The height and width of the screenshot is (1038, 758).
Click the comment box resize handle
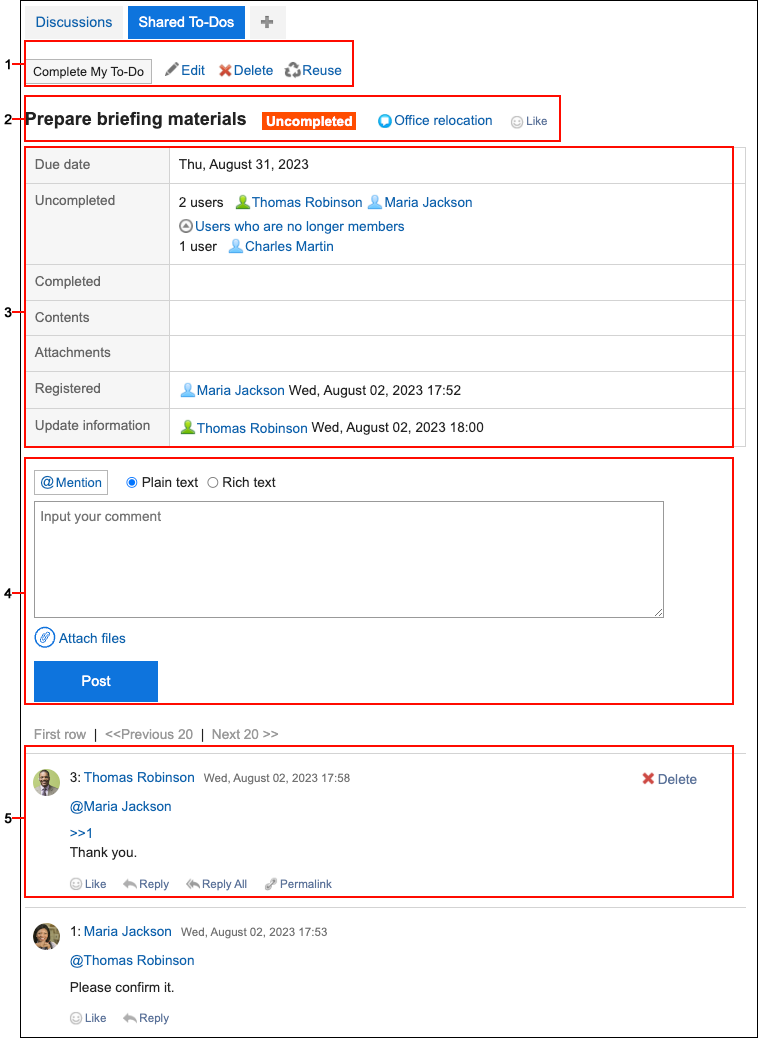(x=658, y=612)
